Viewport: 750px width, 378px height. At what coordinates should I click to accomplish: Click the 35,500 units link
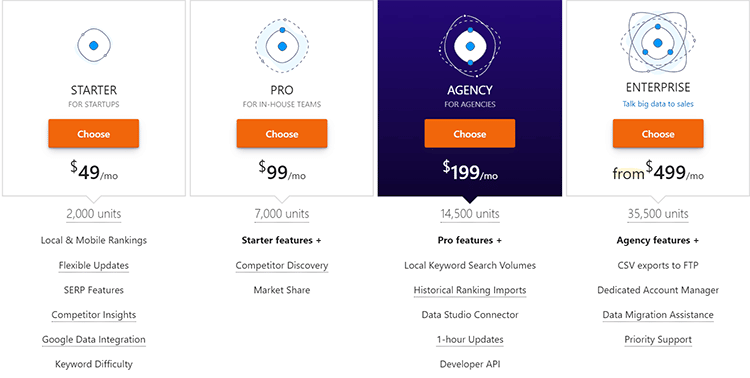(x=658, y=214)
